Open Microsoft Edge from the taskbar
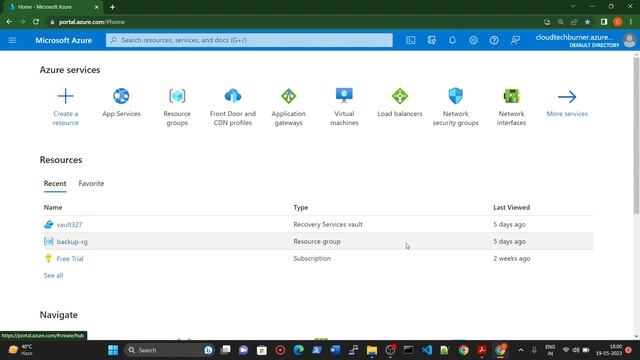The height and width of the screenshot is (360, 640). click(298, 350)
